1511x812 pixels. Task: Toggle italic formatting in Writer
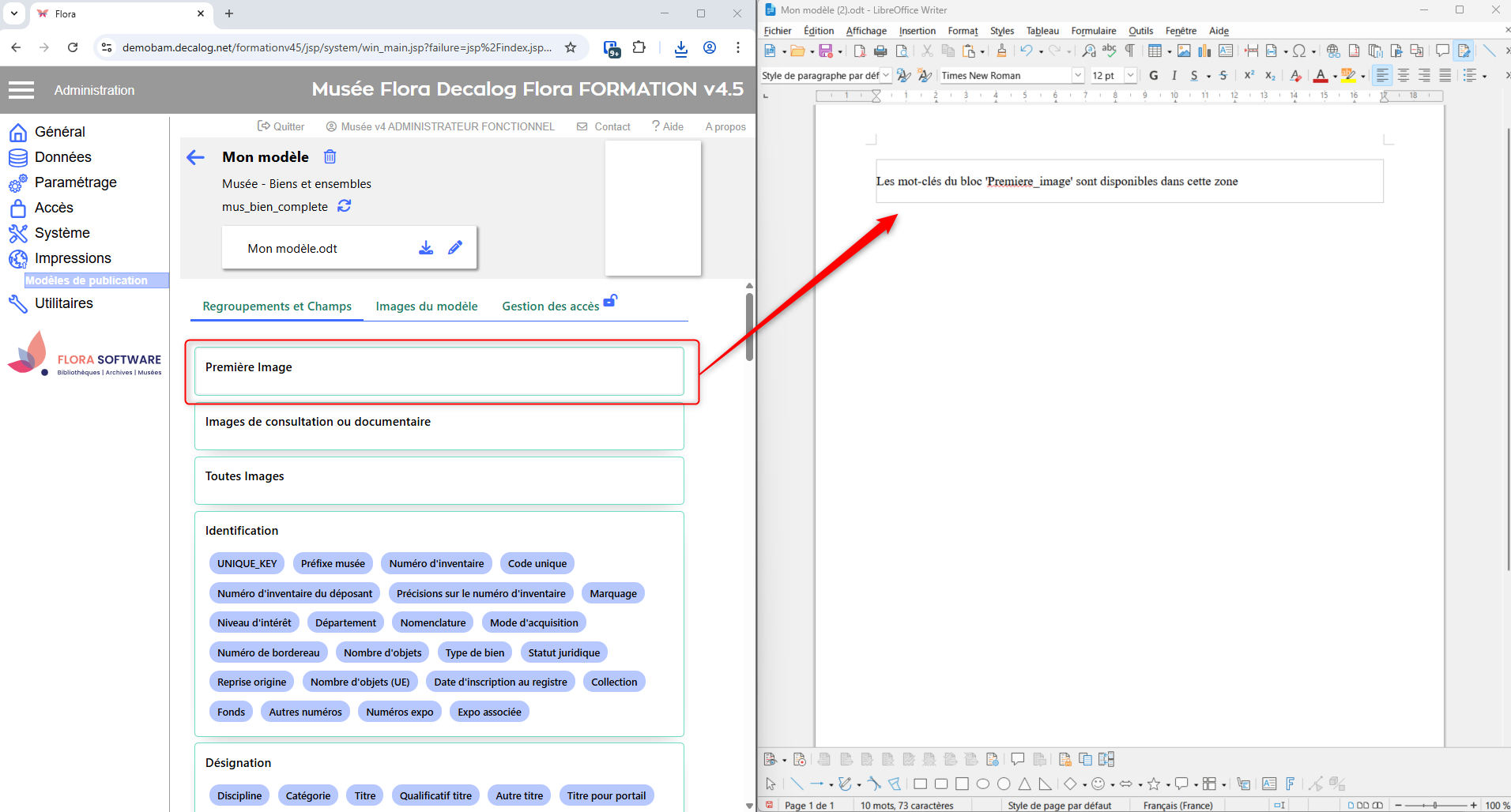pos(1174,76)
